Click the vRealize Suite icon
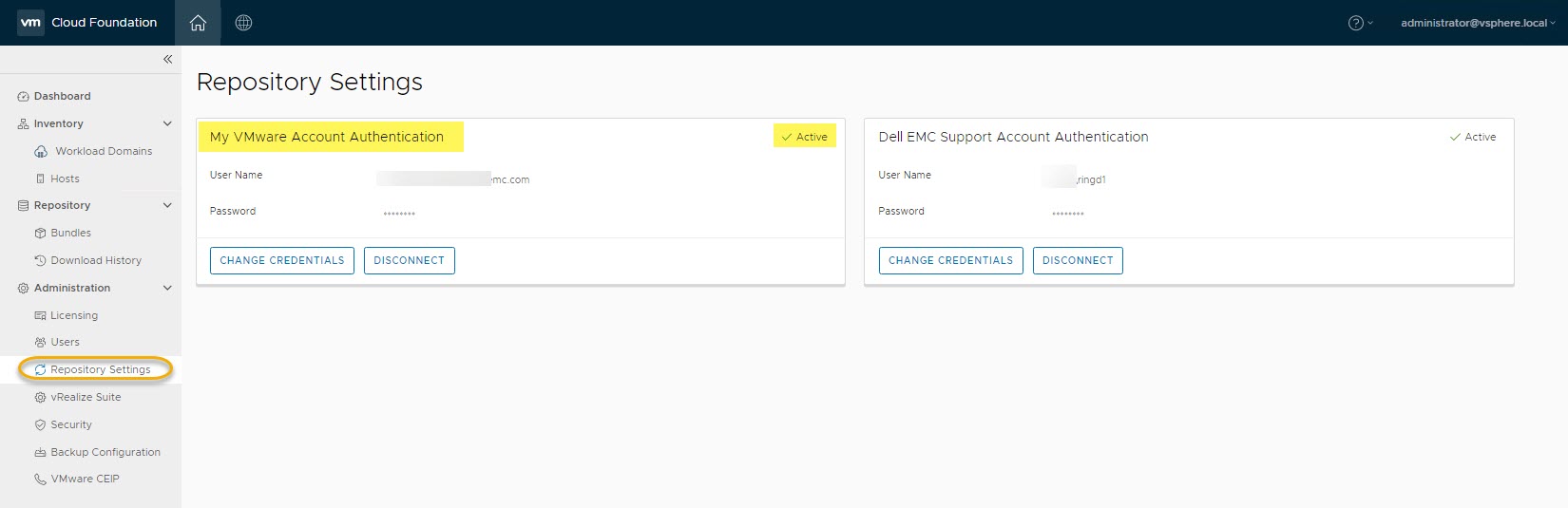1568x508 pixels. (x=40, y=398)
